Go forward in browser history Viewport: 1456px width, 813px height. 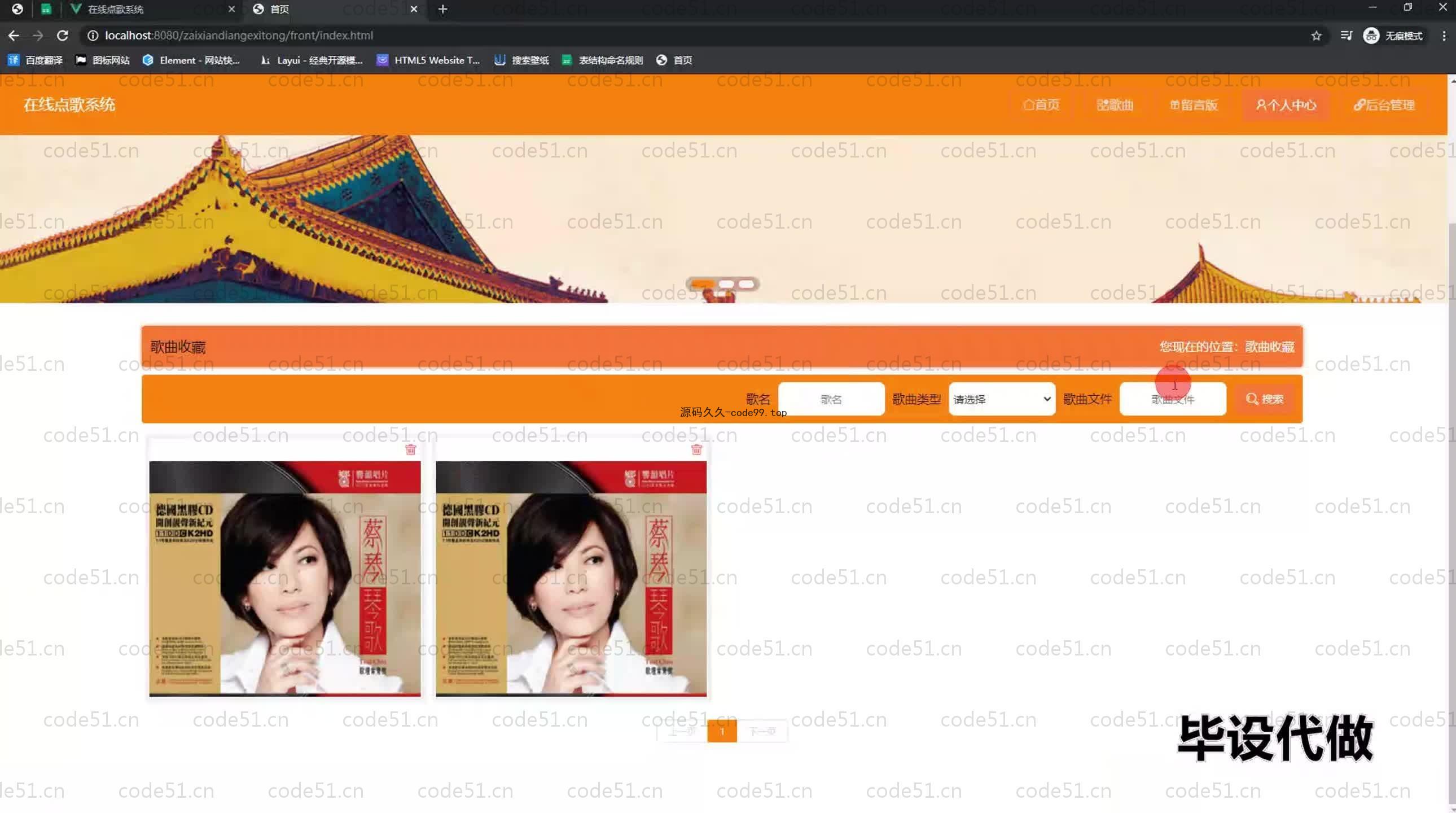tap(38, 36)
